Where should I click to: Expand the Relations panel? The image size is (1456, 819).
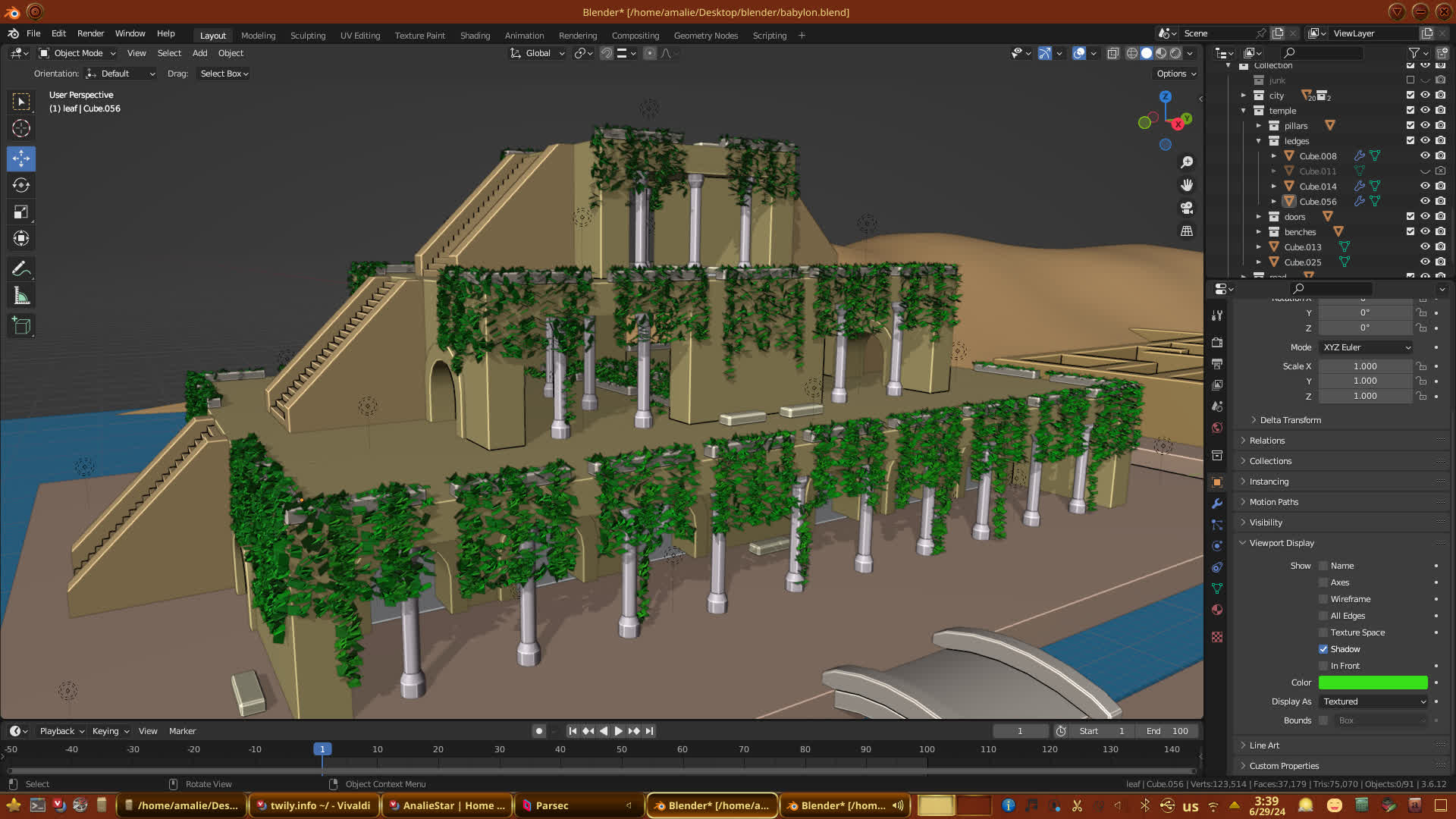click(1267, 441)
